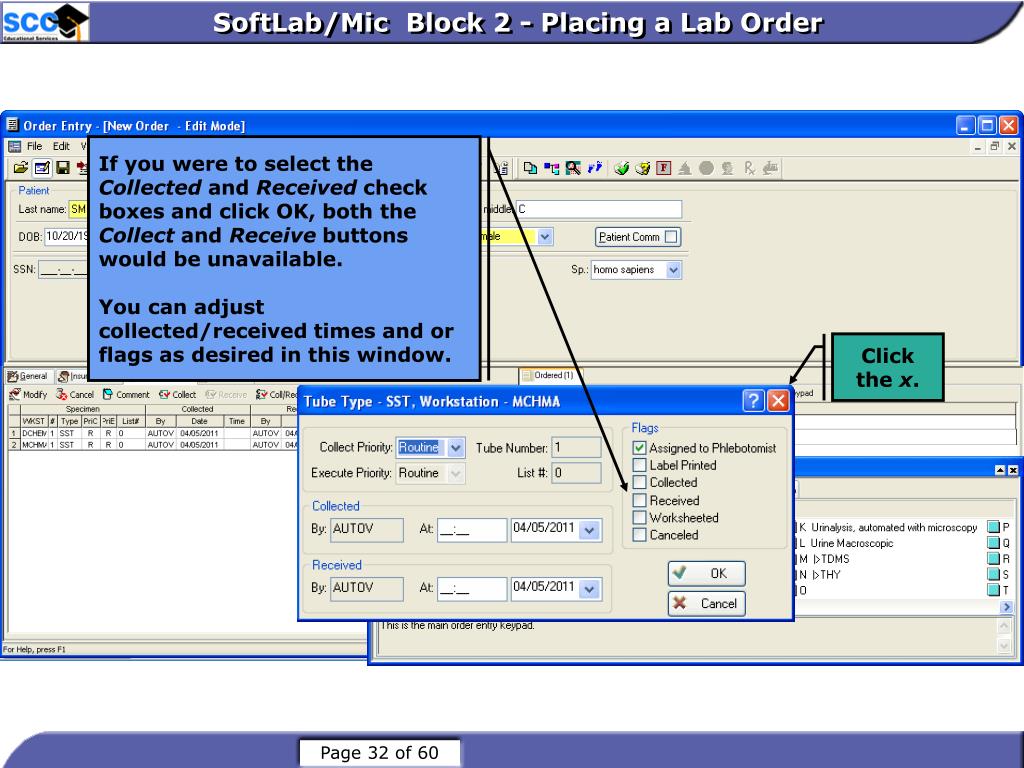The height and width of the screenshot is (768, 1024).
Task: Click the Patient Comm button
Action: [x=637, y=236]
